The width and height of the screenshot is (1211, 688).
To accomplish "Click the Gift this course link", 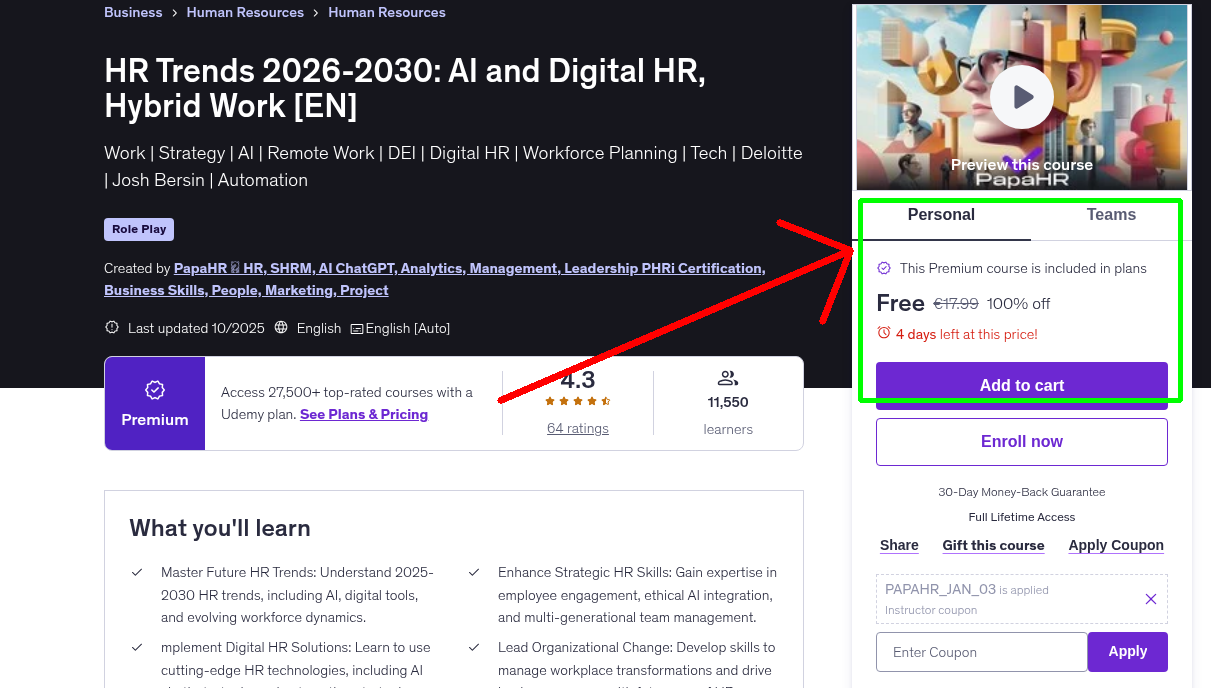I will coord(993,545).
